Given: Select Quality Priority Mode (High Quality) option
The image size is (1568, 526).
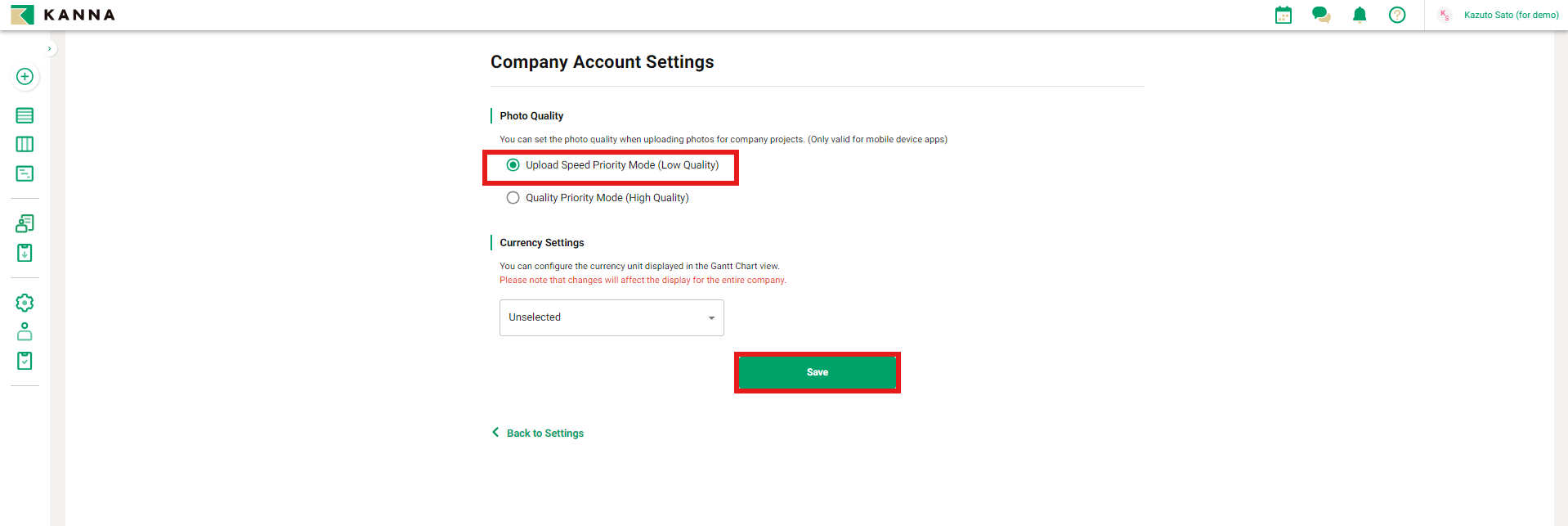Looking at the screenshot, I should pyautogui.click(x=513, y=198).
